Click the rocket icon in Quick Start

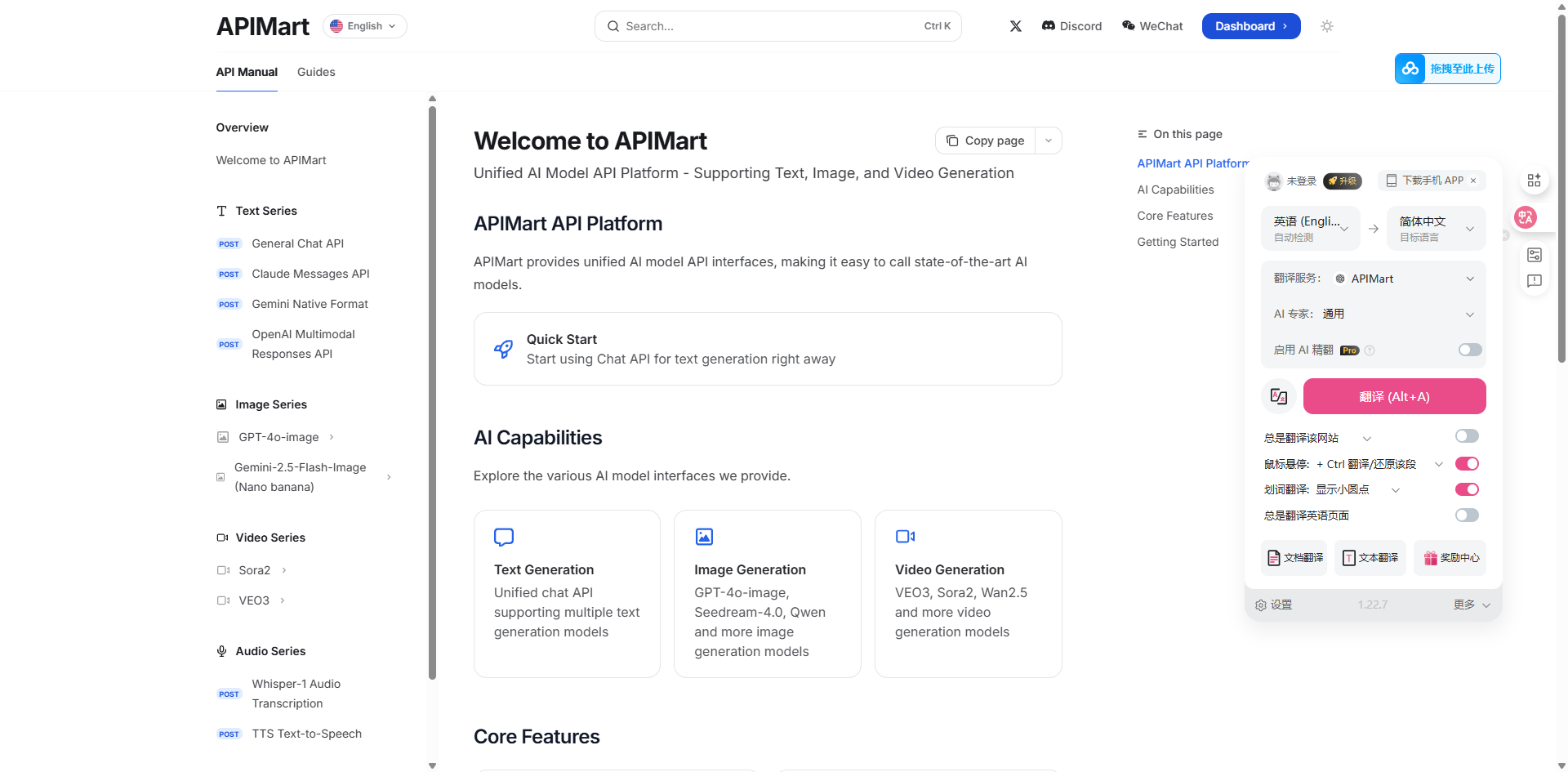504,349
